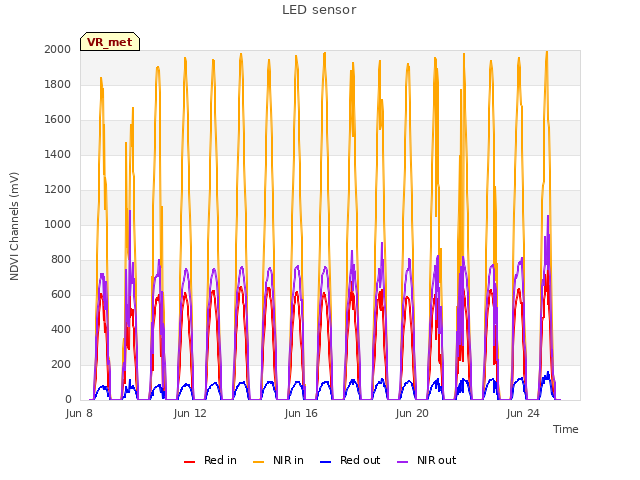Click the Jun 20 x-axis tick label
The height and width of the screenshot is (480, 640).
click(412, 413)
